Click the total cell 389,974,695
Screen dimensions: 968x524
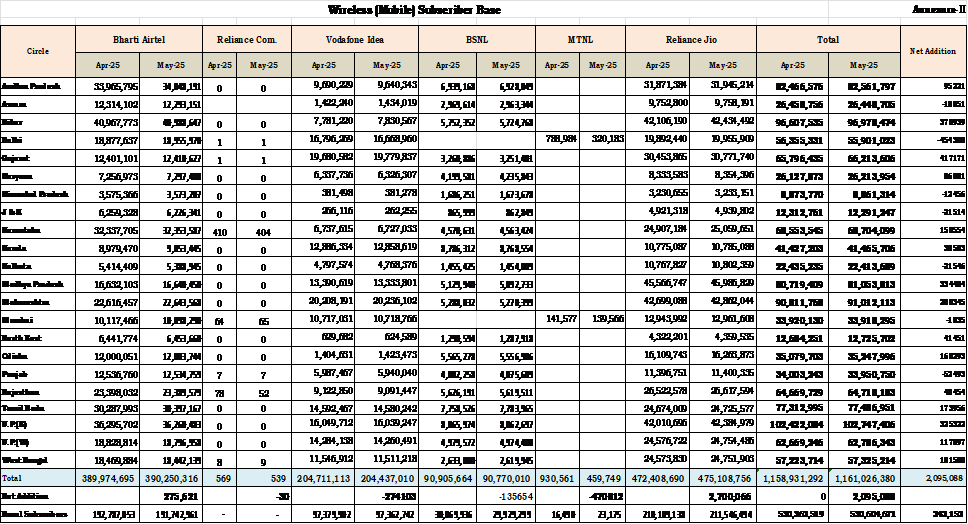coord(107,478)
